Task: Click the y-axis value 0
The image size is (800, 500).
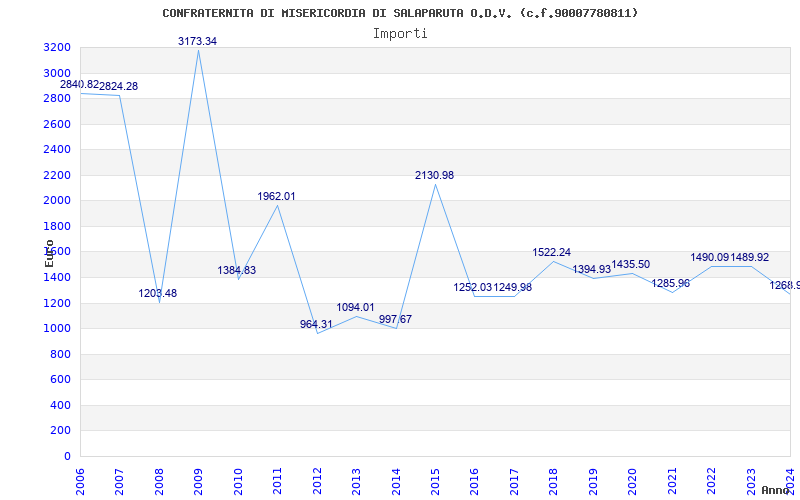Action: click(67, 456)
